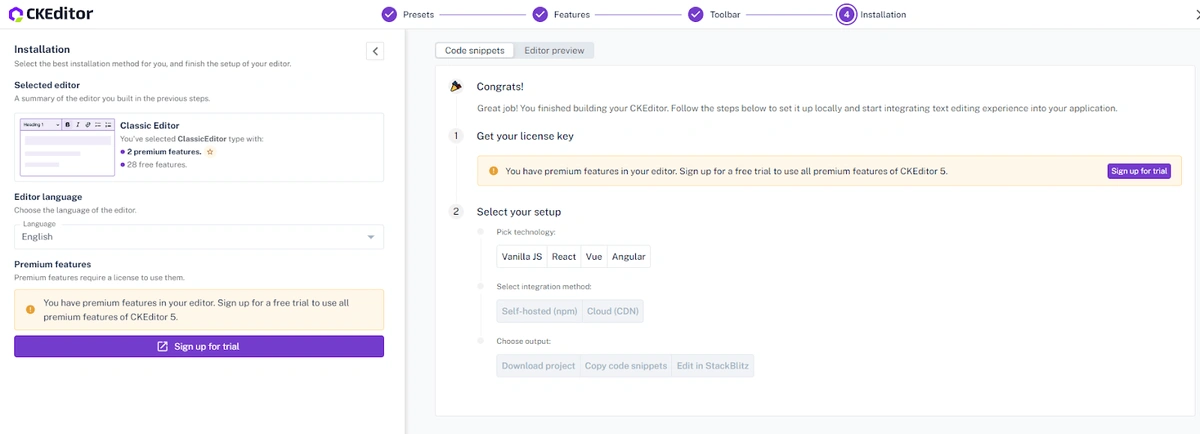
Task: Click the Installation step number 4 icon
Action: point(846,15)
